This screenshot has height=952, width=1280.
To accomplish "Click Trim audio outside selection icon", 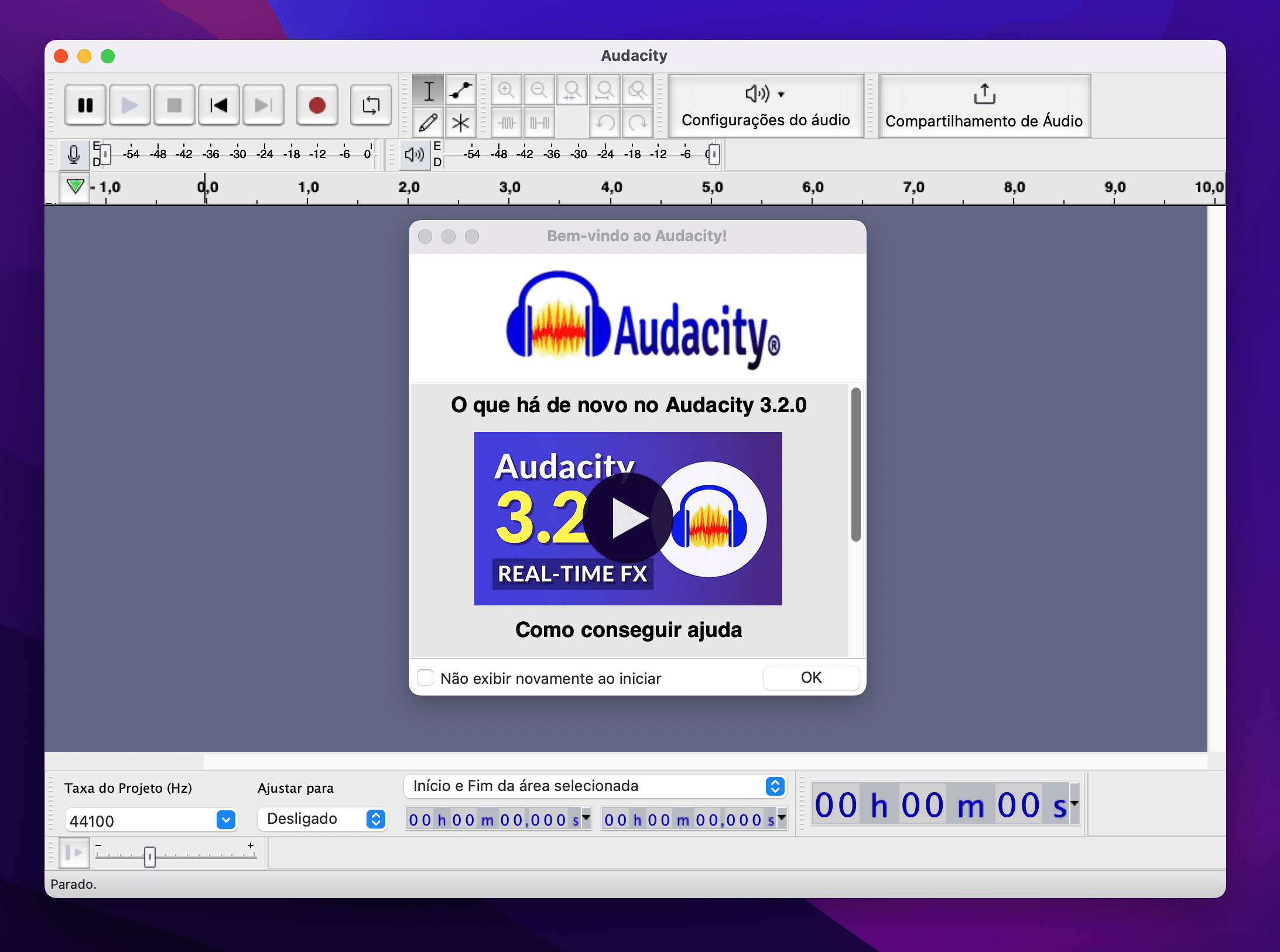I will click(506, 123).
